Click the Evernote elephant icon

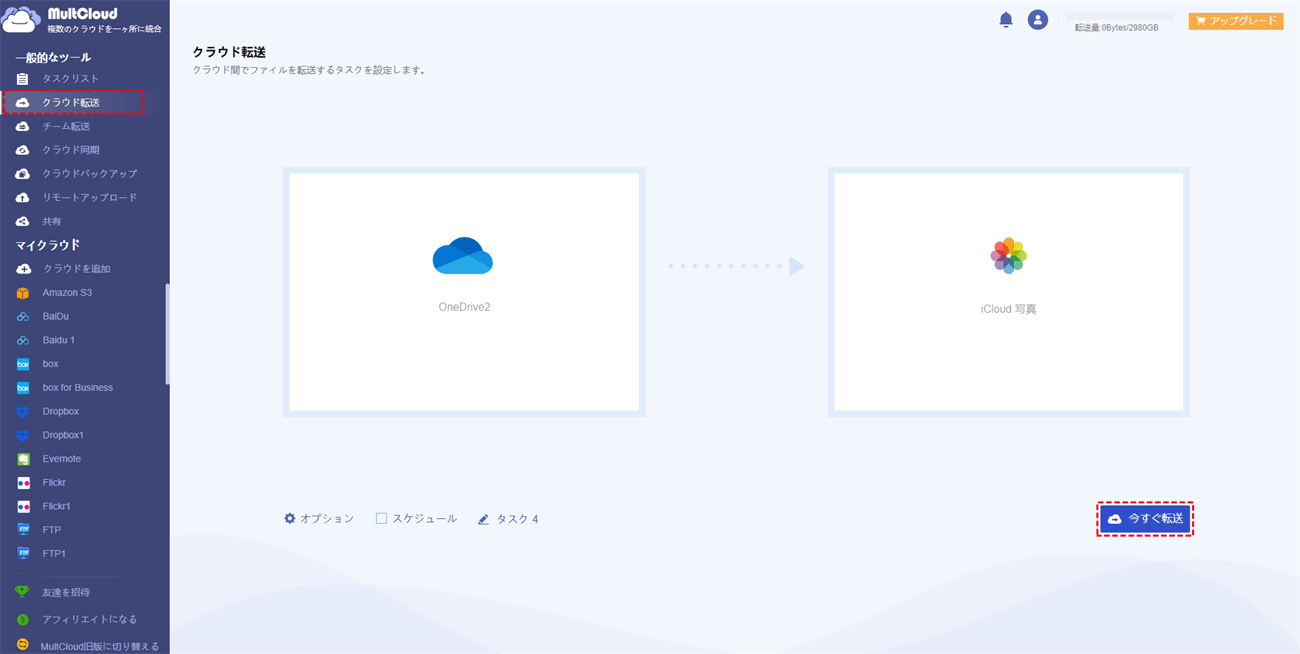pyautogui.click(x=23, y=459)
